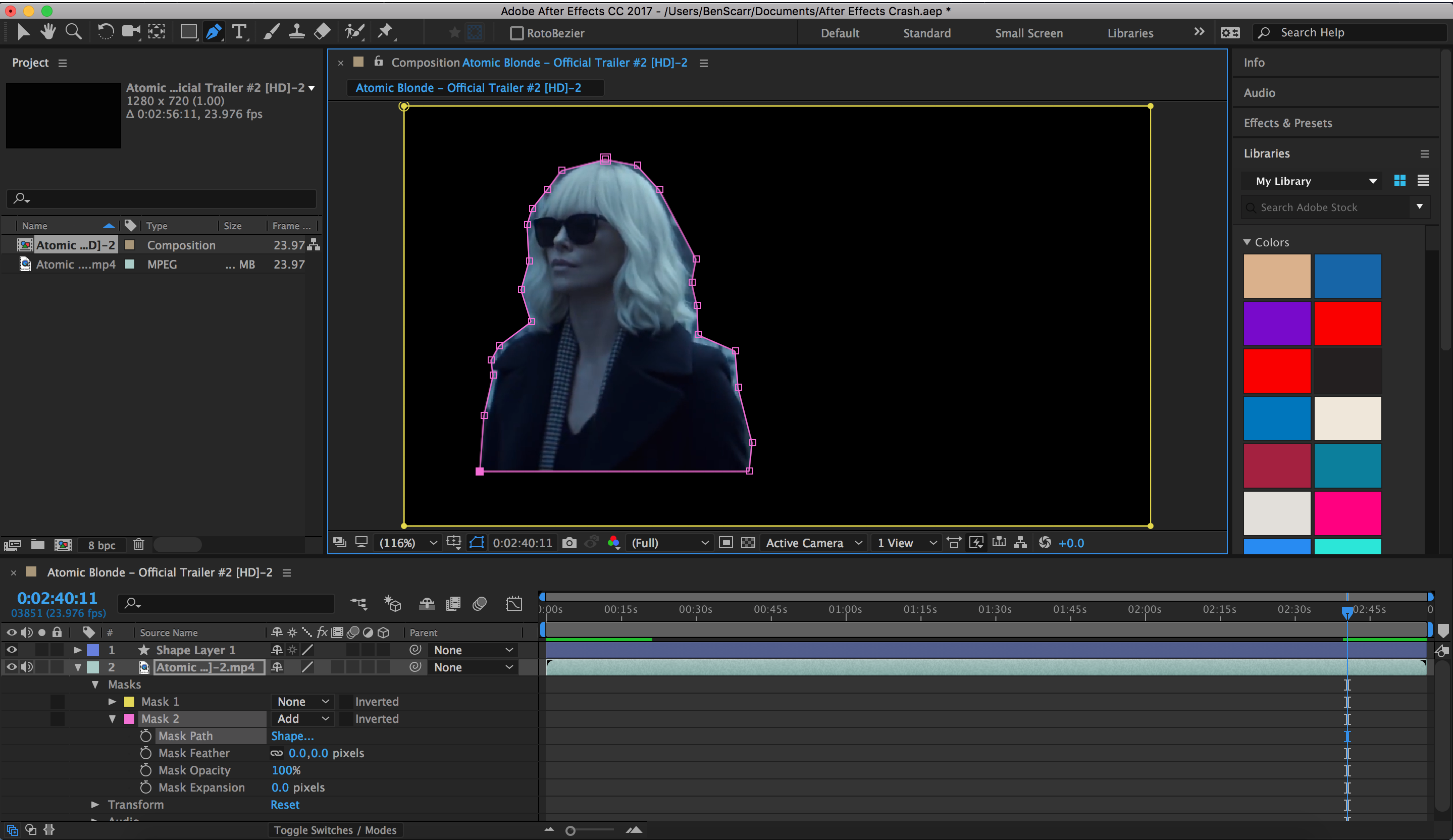Viewport: 1453px width, 840px height.
Task: Select the Hand tool
Action: click(x=48, y=32)
